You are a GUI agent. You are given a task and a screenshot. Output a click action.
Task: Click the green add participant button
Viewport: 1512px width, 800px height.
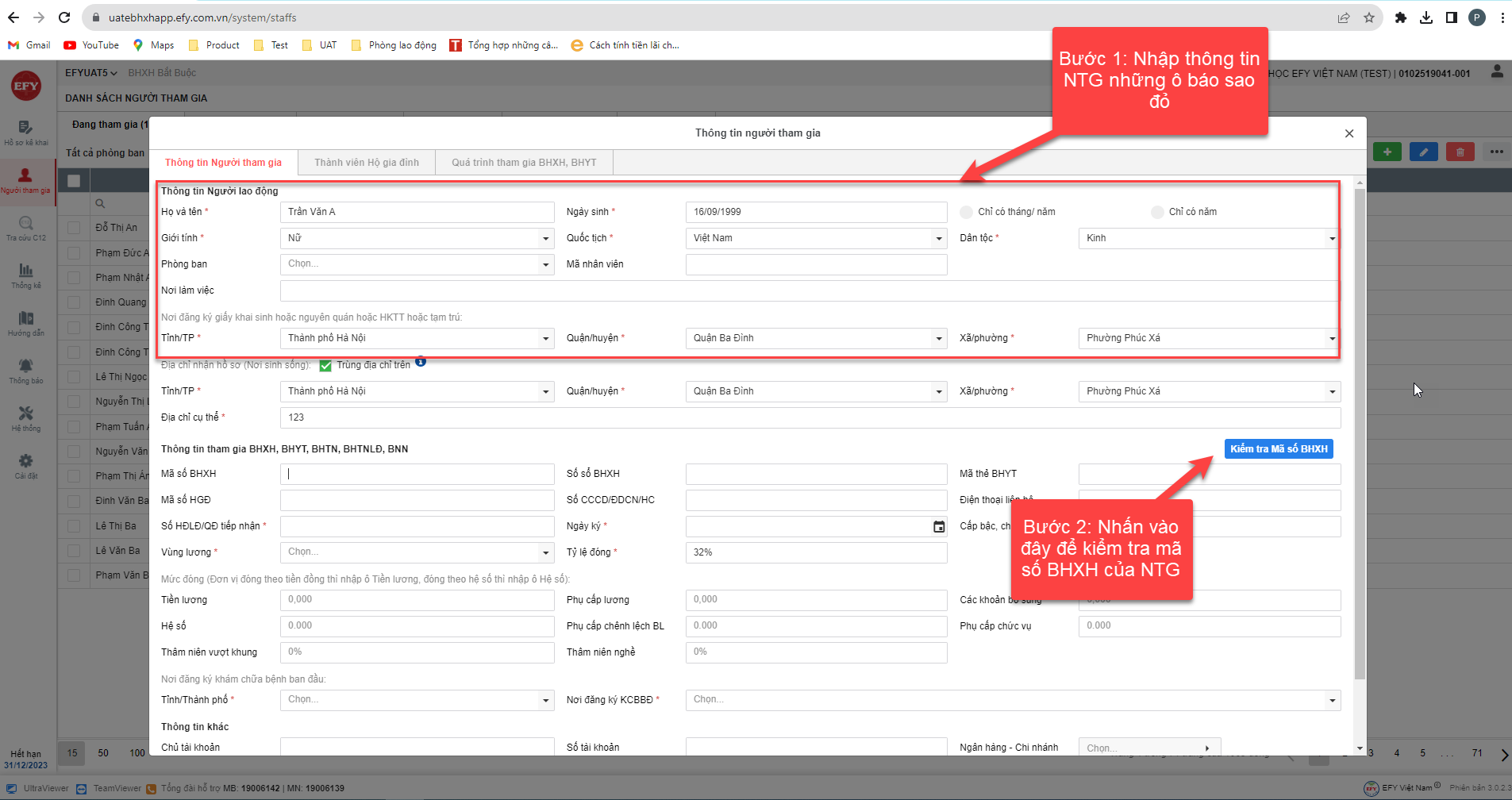point(1387,152)
